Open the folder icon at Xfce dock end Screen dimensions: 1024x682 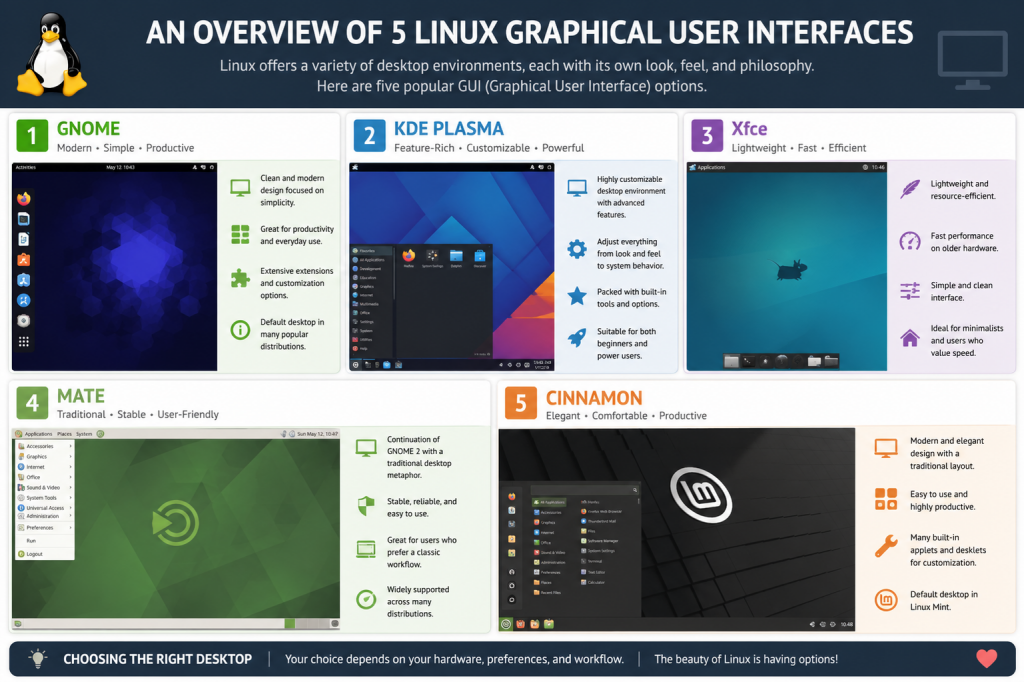coord(831,361)
